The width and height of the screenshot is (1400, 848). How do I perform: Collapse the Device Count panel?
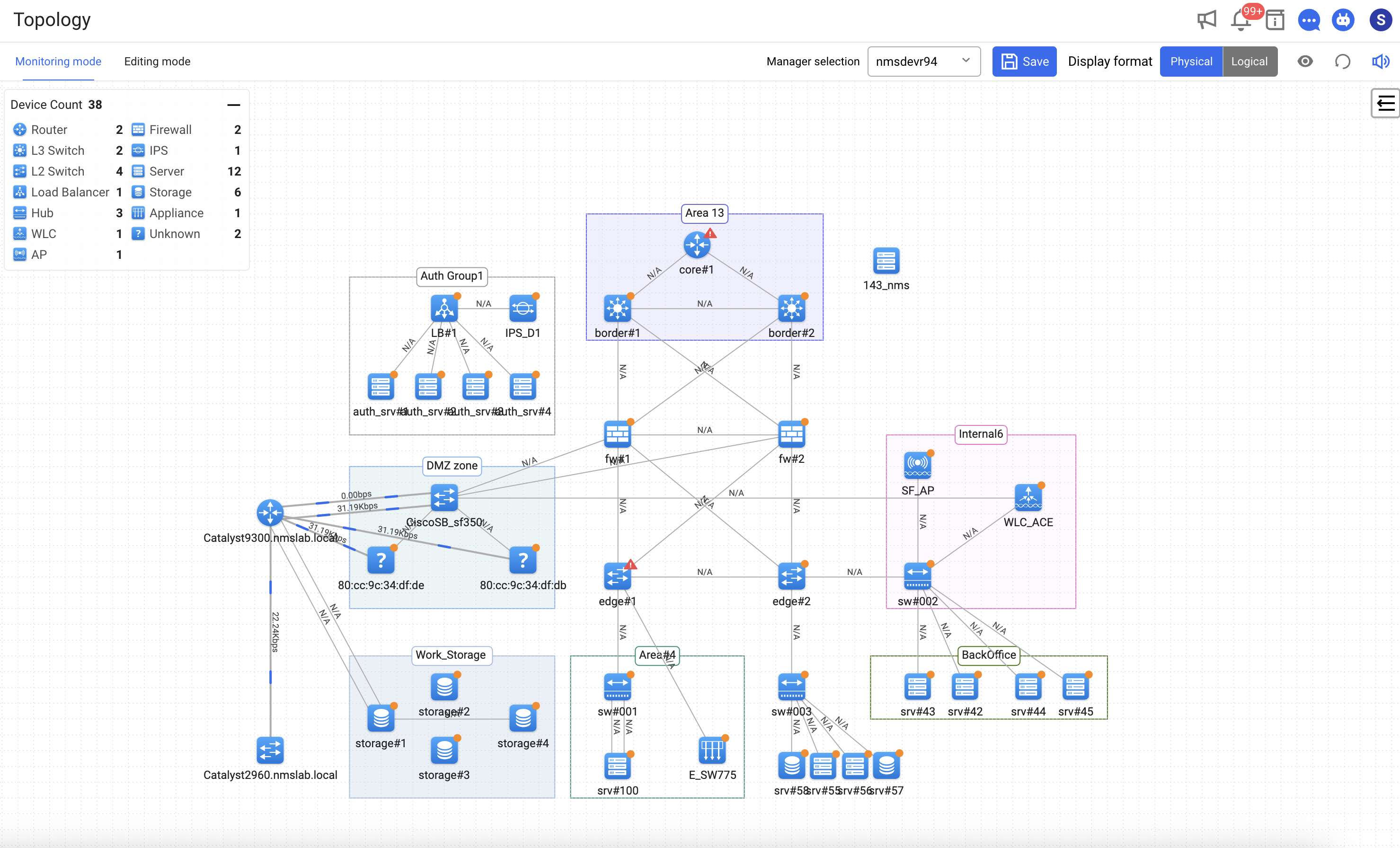(x=233, y=105)
